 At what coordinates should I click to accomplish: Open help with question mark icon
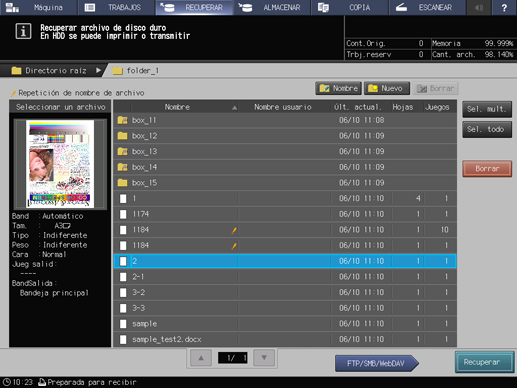click(x=504, y=7)
